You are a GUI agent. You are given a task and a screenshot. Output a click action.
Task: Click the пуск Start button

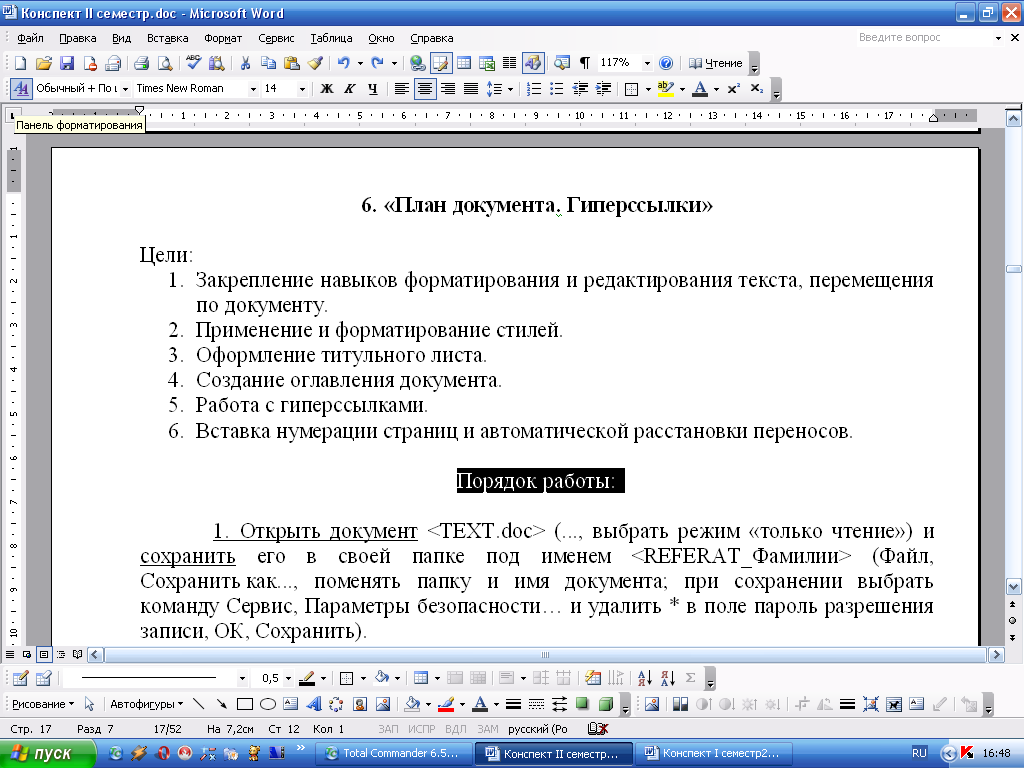48,753
